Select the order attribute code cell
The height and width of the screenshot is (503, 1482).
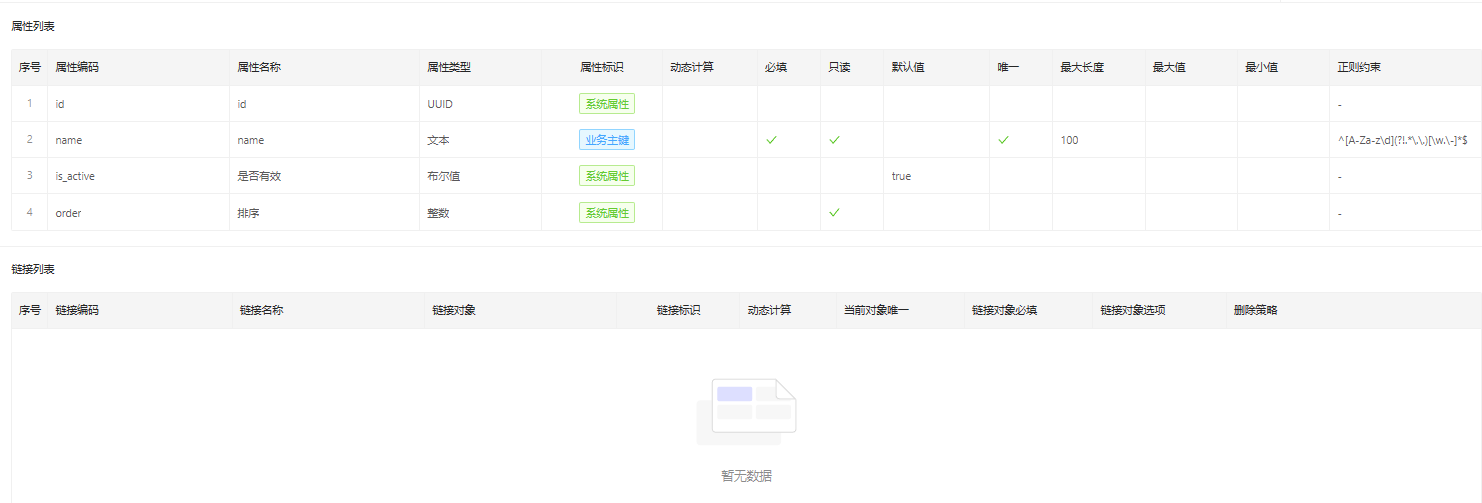pyautogui.click(x=68, y=213)
